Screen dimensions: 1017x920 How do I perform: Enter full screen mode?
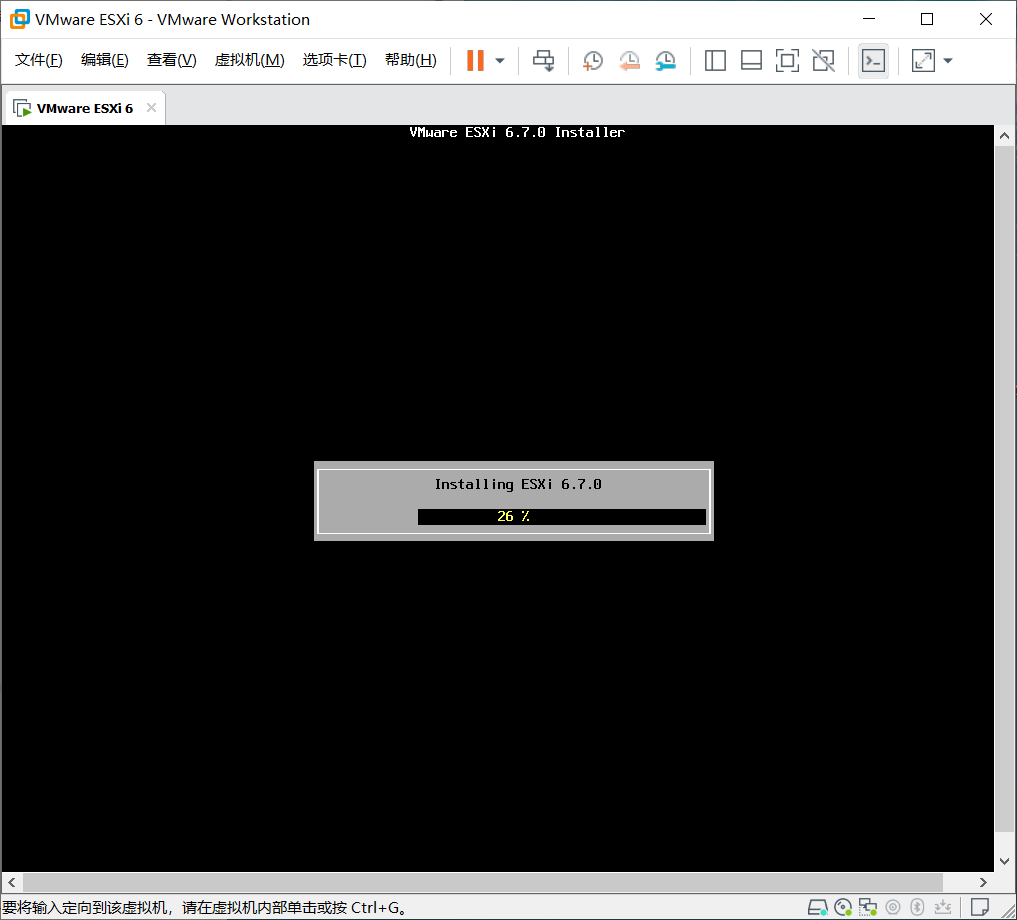point(787,60)
